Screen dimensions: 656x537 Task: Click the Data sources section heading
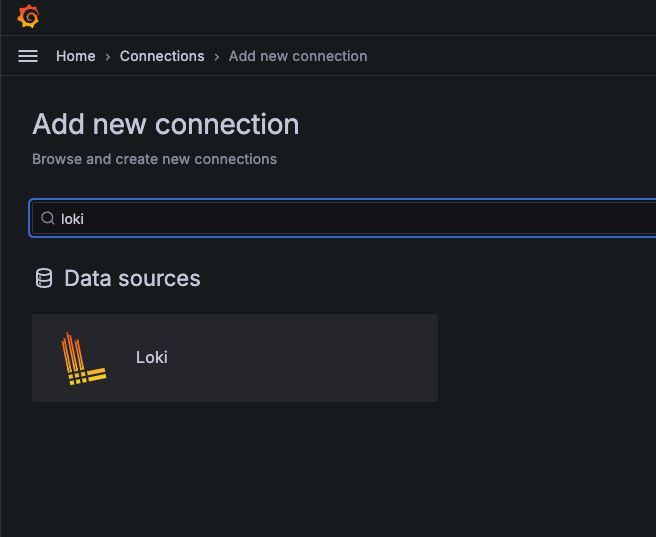(132, 279)
